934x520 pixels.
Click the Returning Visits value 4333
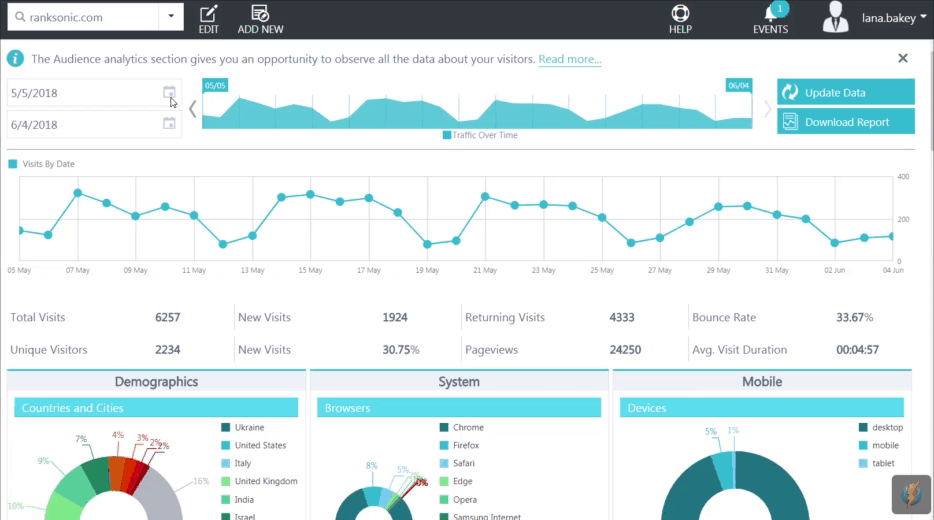pos(621,317)
